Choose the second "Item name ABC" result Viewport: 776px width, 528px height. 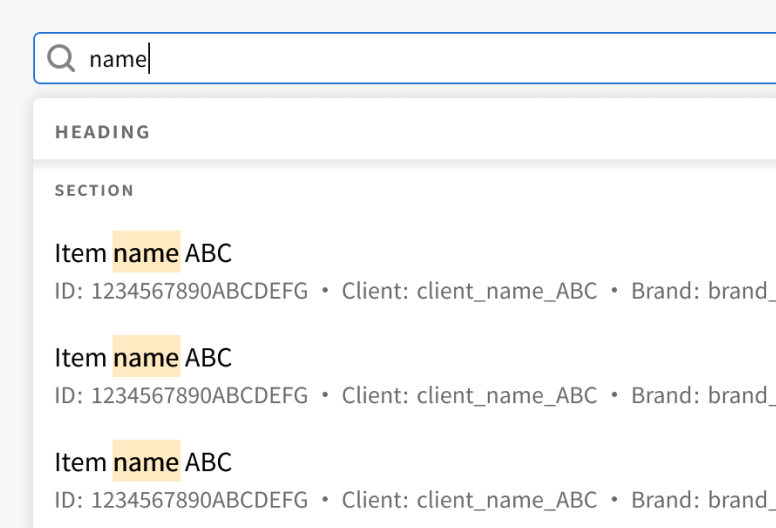143,357
